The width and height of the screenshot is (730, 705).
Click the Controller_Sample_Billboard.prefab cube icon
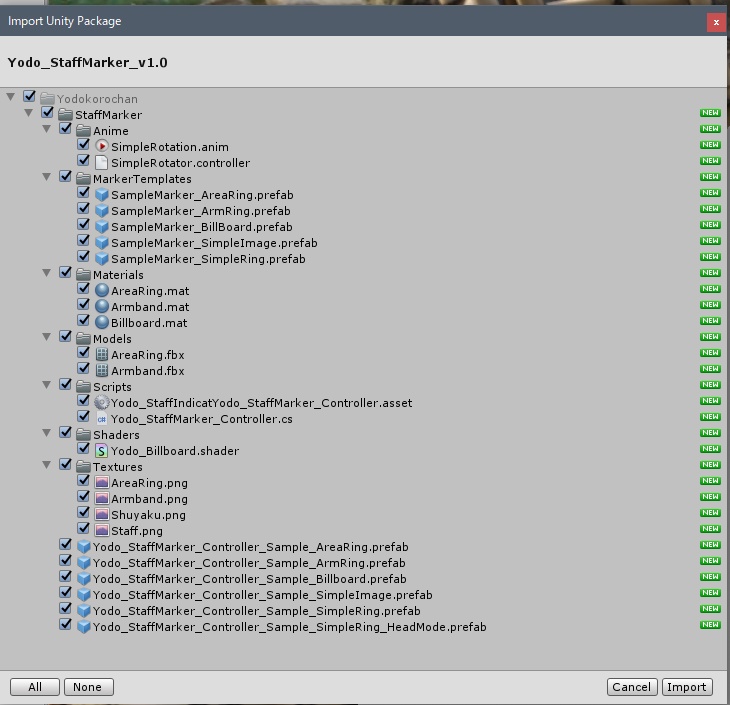click(x=83, y=579)
